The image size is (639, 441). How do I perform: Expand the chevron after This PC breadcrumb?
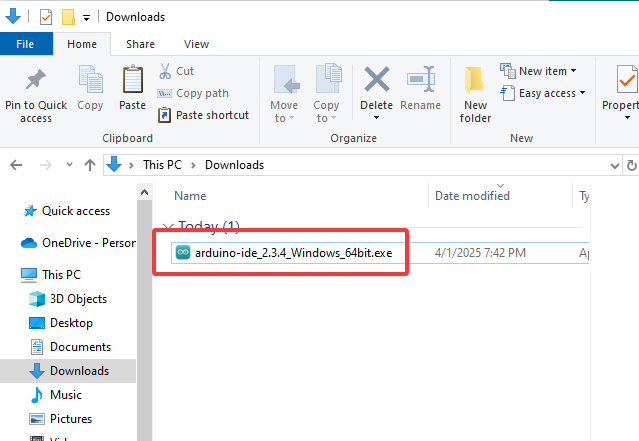coord(193,165)
